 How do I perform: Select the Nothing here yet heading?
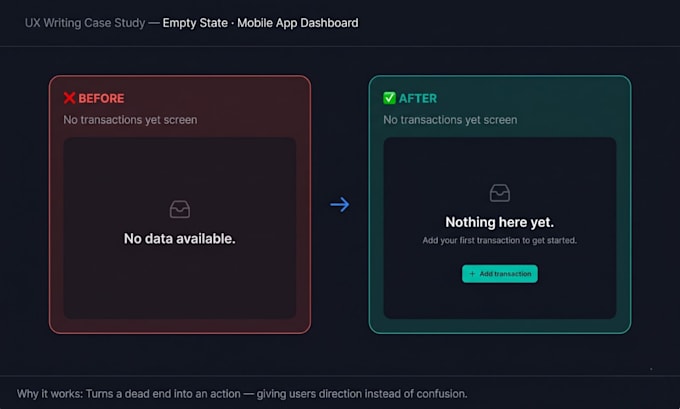pos(500,222)
